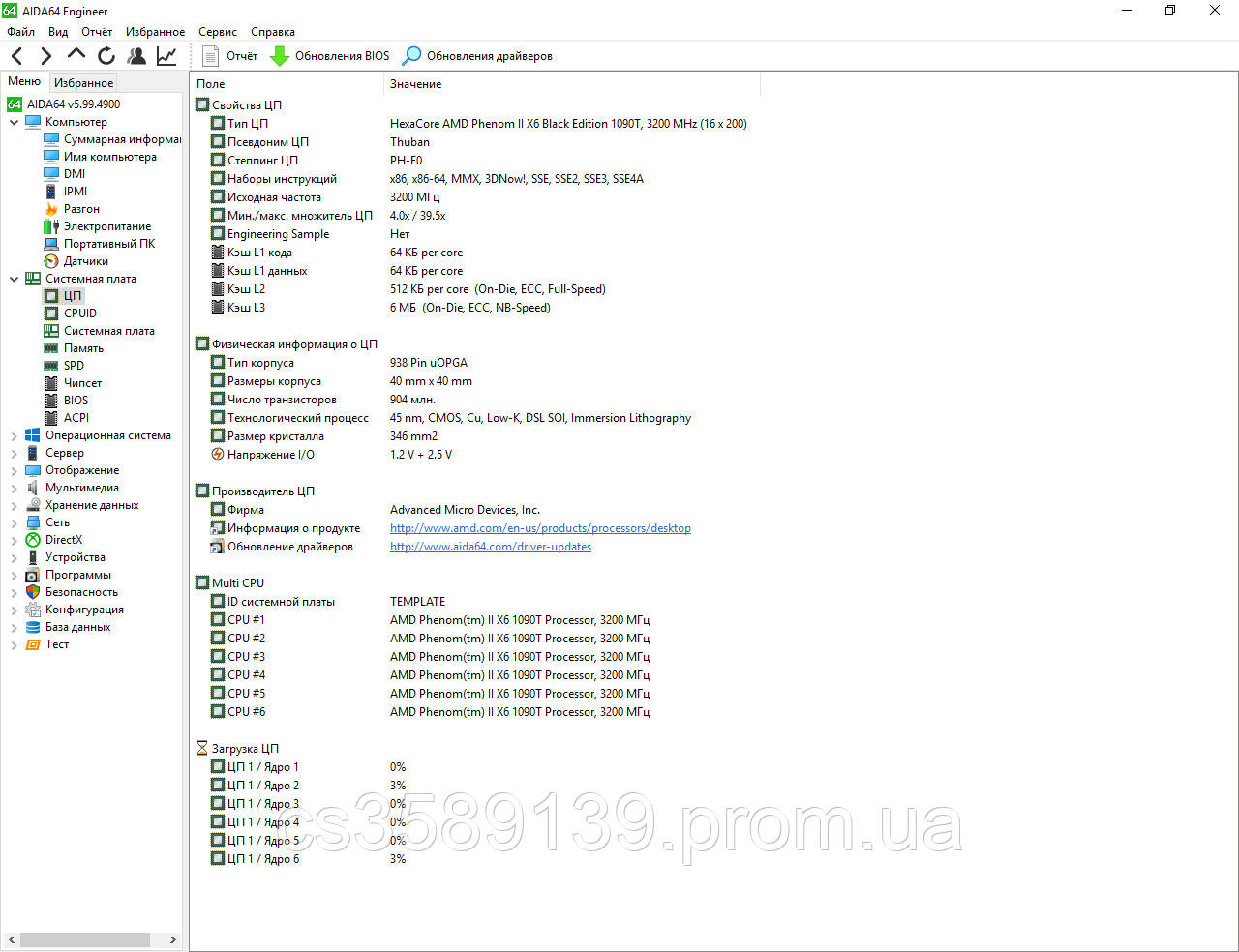Screen dimensions: 1239x952
Task: Expand the Мультимедиа tree node
Action: click(14, 488)
